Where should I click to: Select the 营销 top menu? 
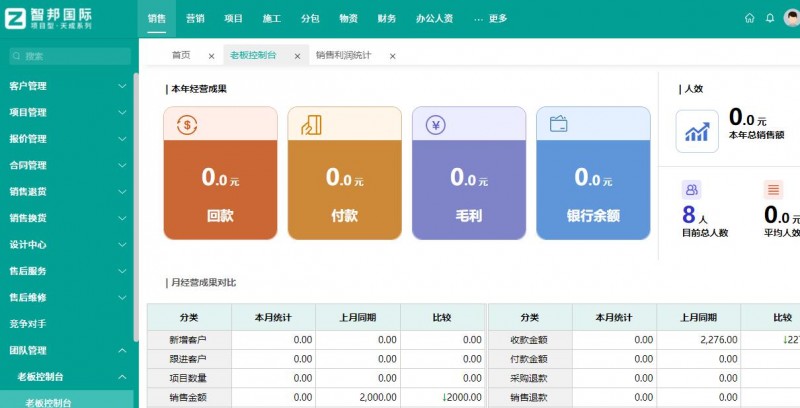(195, 18)
